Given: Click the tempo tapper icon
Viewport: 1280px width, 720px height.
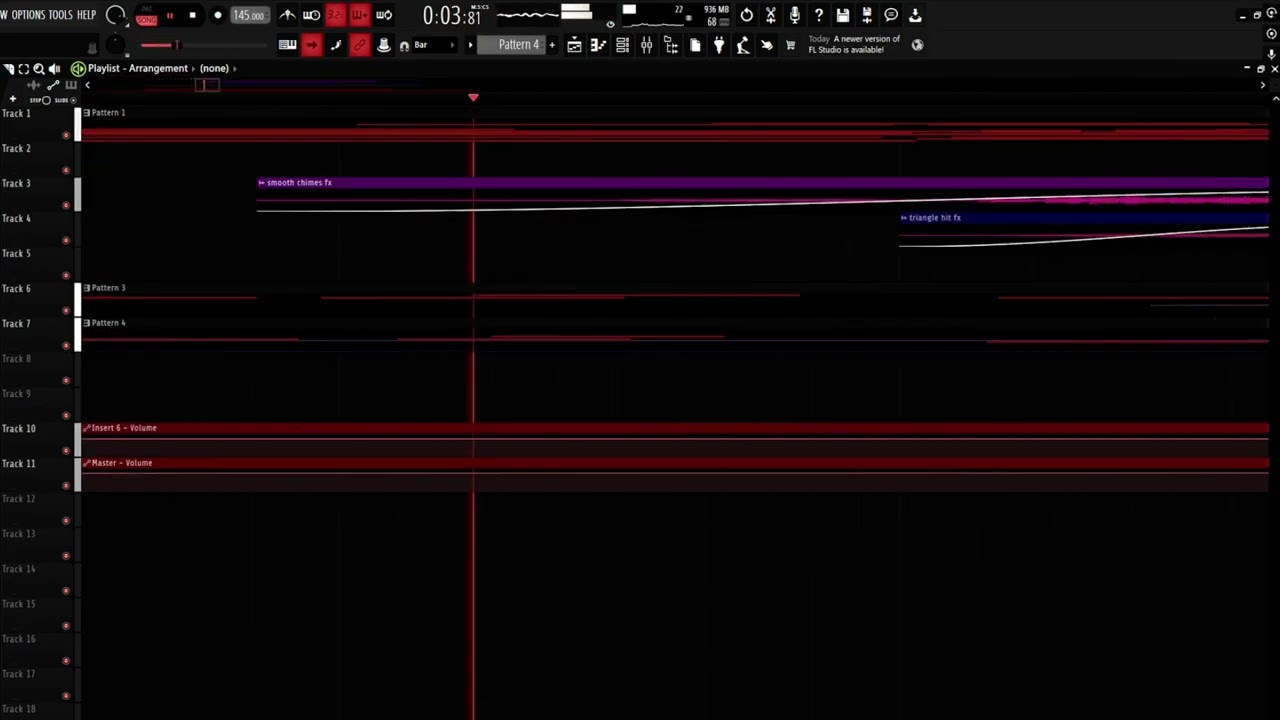Looking at the screenshot, I should click(x=743, y=45).
